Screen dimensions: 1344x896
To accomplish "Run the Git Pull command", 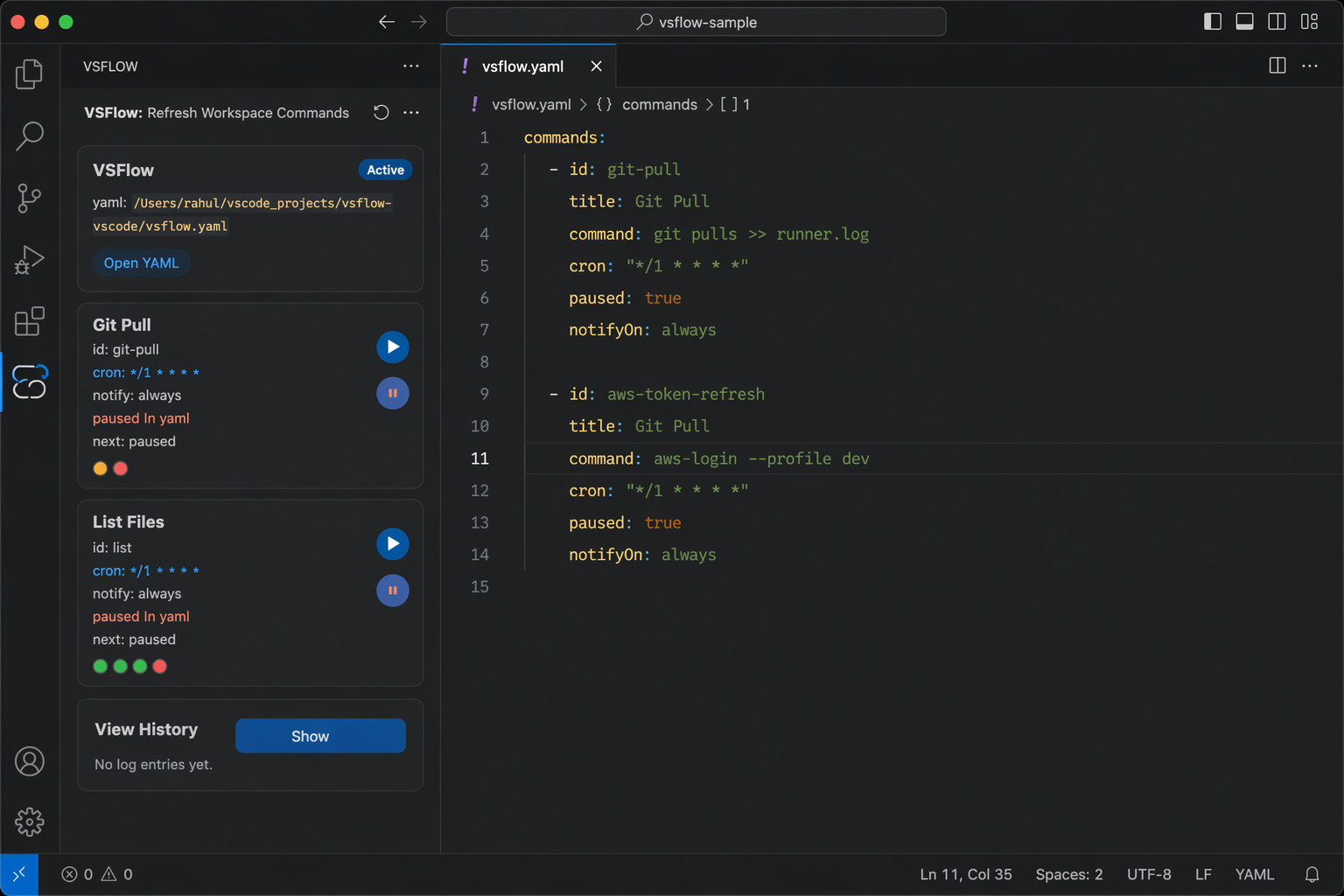I will coord(392,346).
